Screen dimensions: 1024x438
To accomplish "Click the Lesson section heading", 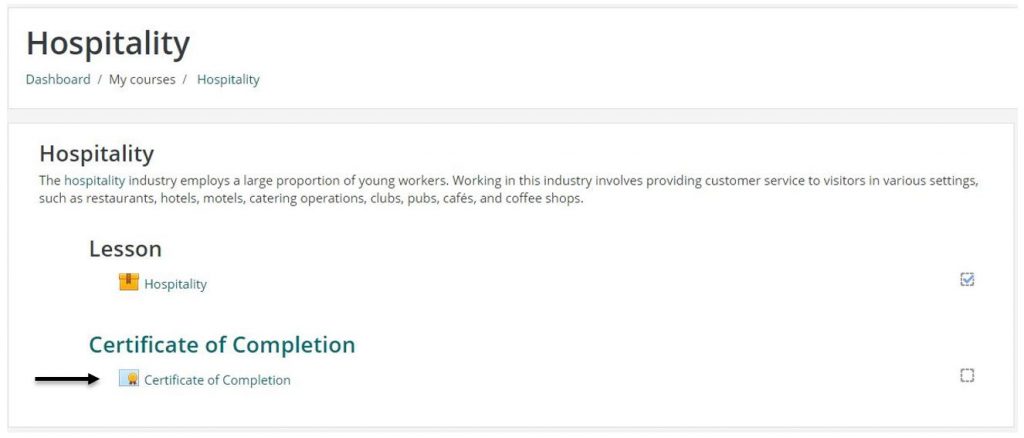I will [125, 249].
